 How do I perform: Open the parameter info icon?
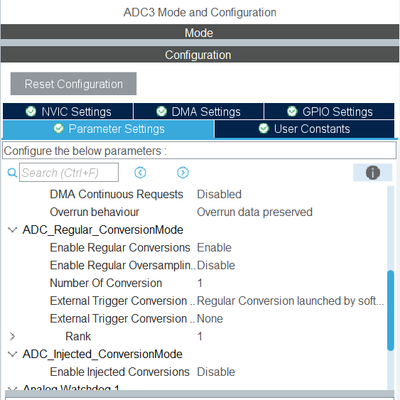[x=373, y=173]
